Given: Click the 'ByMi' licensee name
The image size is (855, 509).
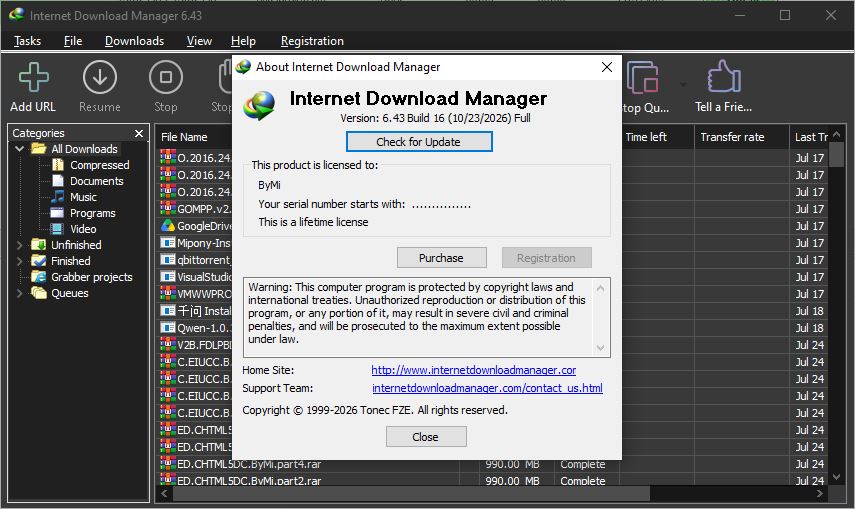Looking at the screenshot, I should [269, 185].
